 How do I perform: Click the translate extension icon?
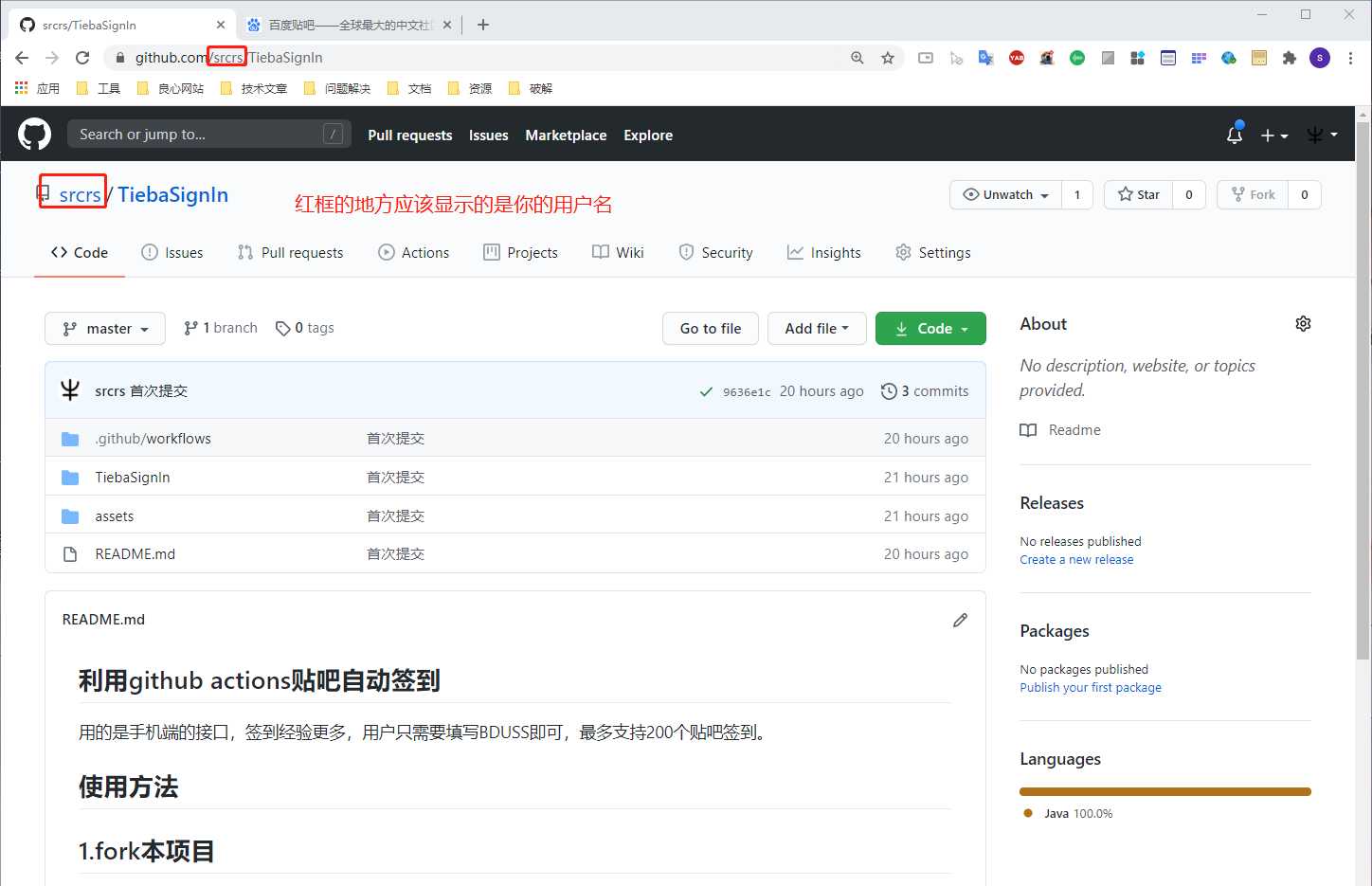click(986, 58)
